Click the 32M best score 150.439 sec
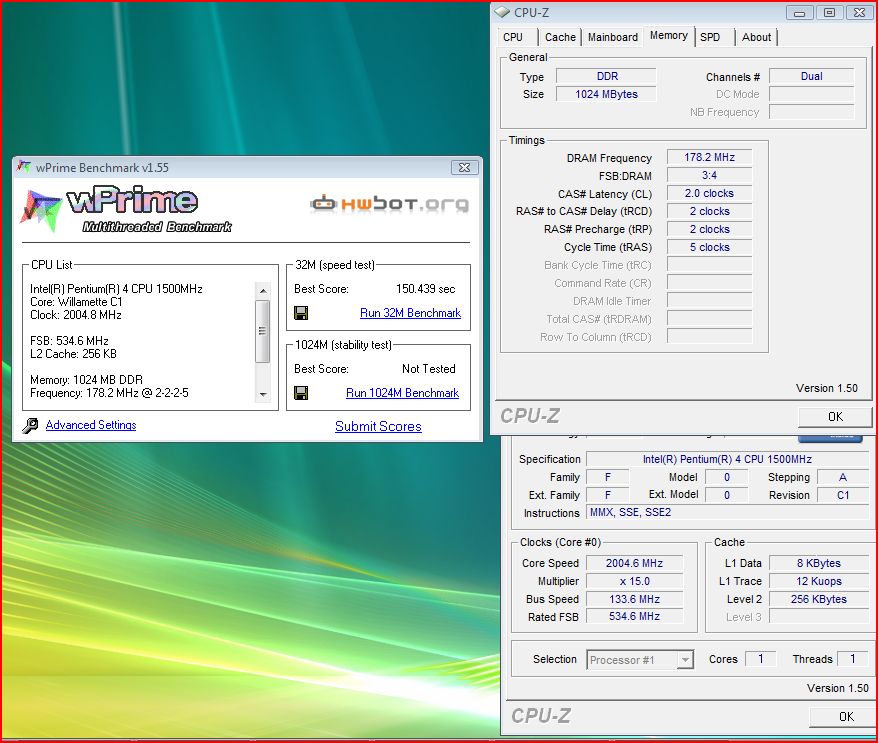 (426, 289)
